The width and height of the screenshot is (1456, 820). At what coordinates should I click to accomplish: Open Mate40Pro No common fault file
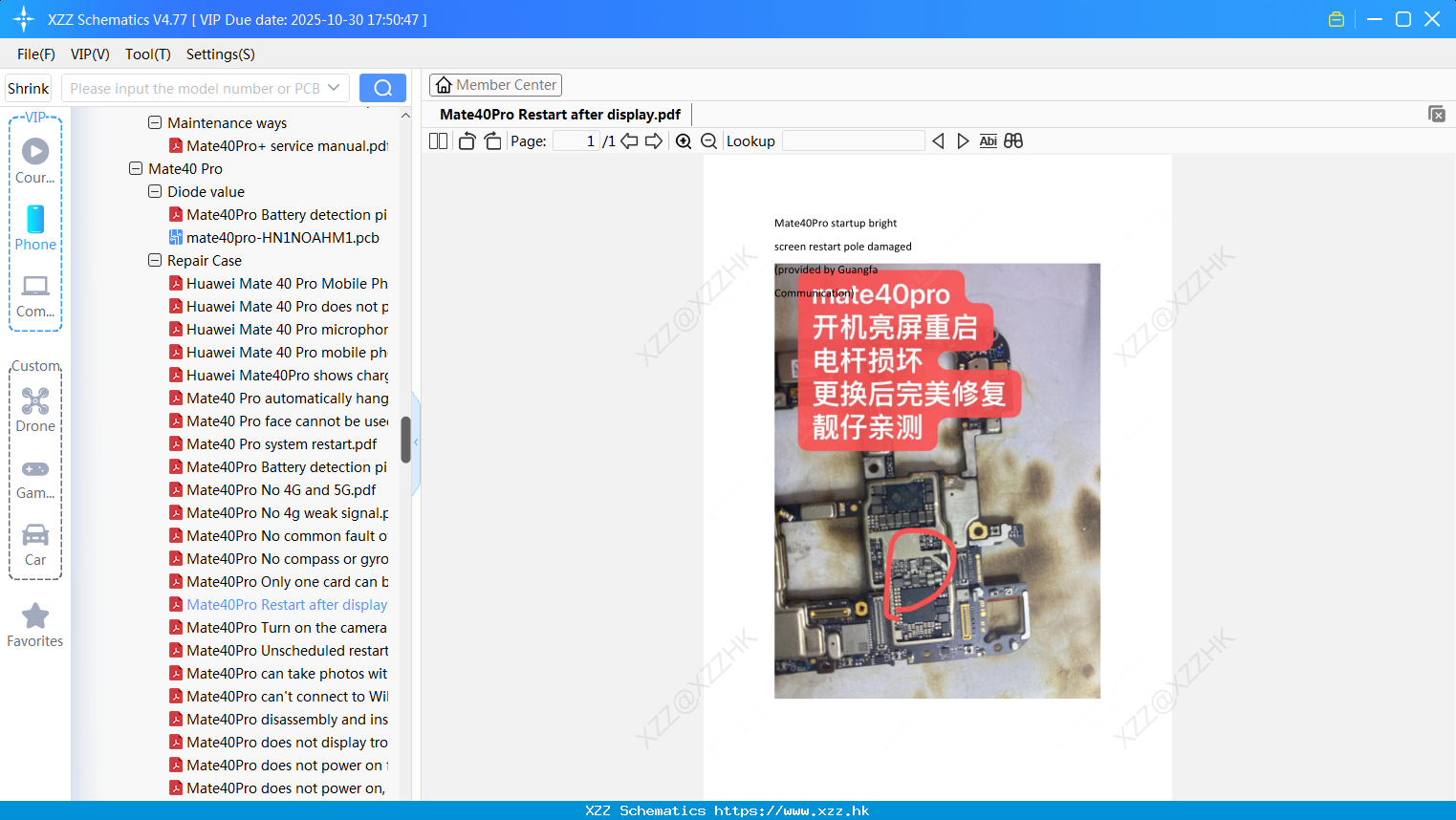(278, 535)
